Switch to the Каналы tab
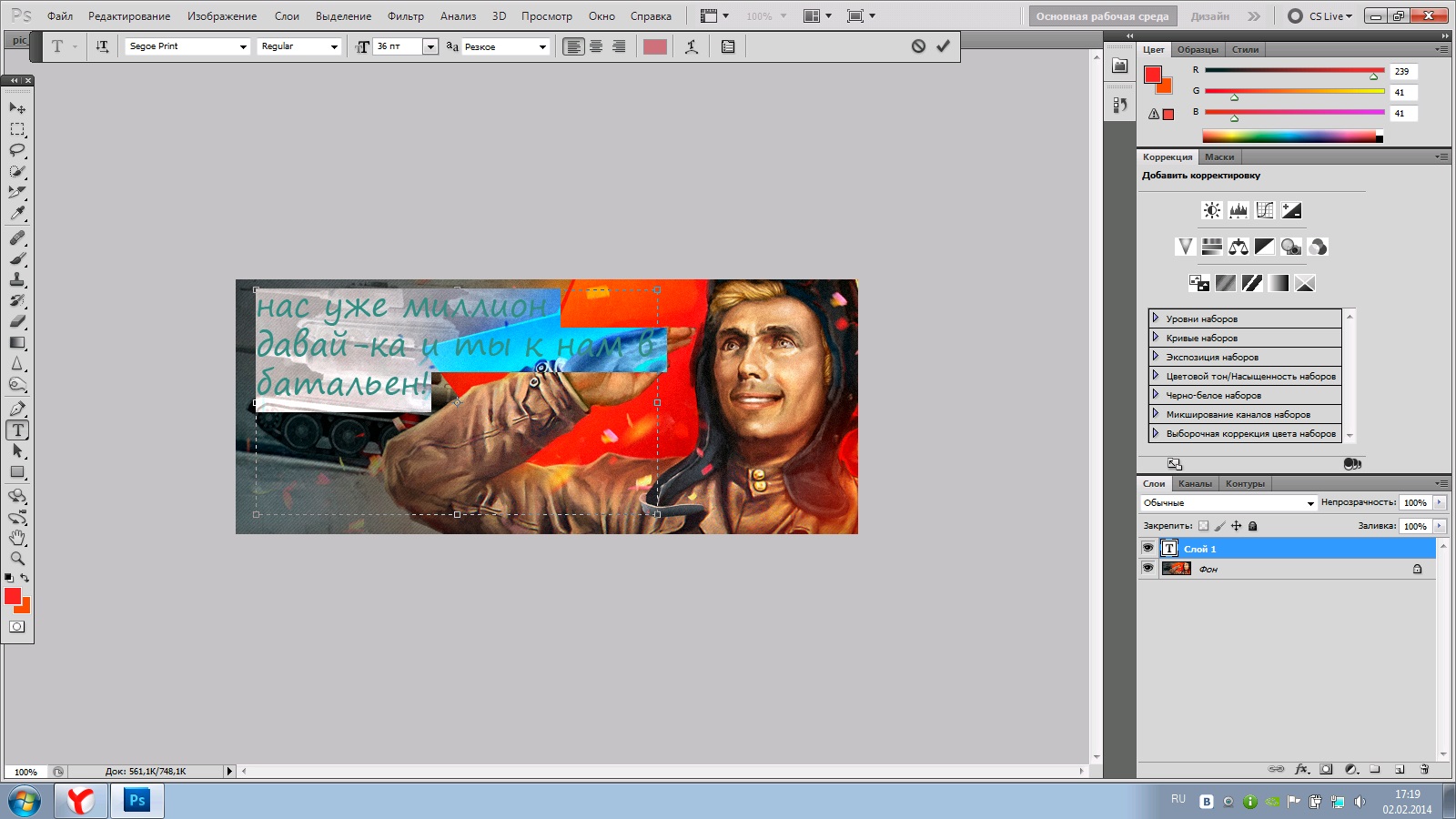 (1194, 484)
